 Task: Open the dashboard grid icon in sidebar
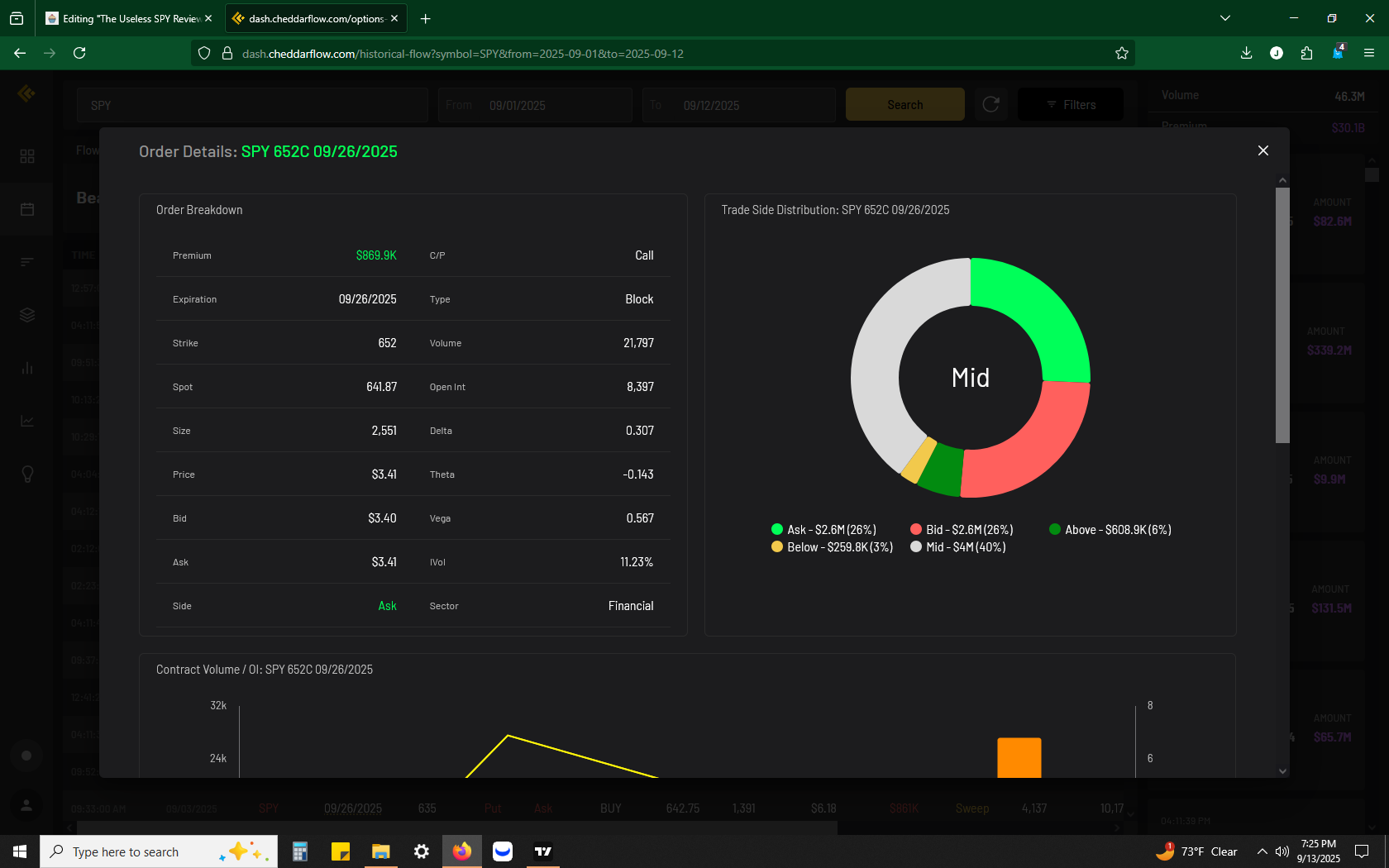tap(27, 156)
